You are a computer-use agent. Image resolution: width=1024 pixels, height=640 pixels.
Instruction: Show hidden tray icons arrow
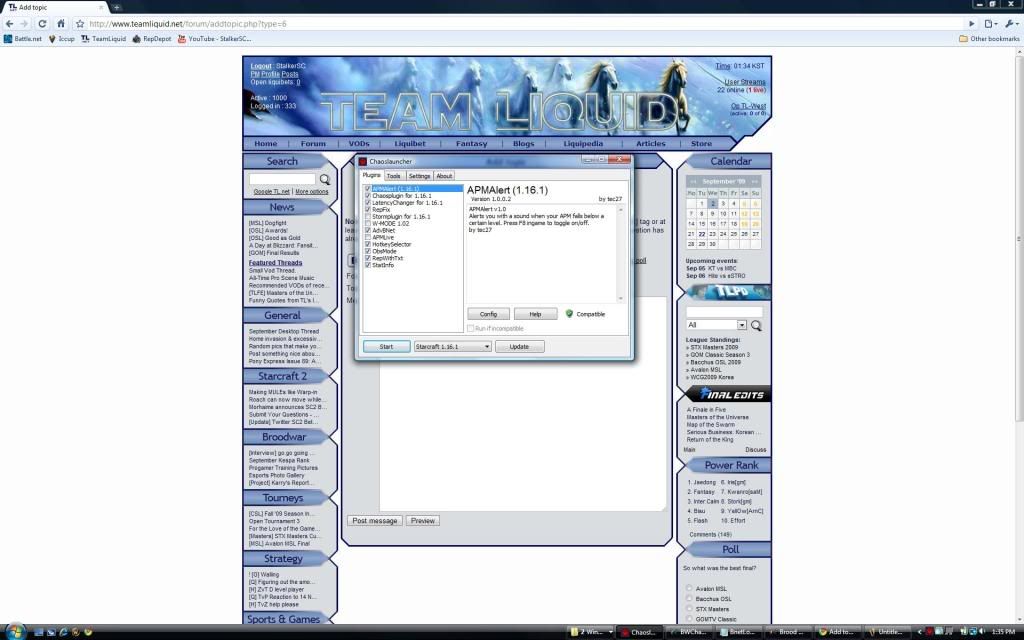point(920,632)
